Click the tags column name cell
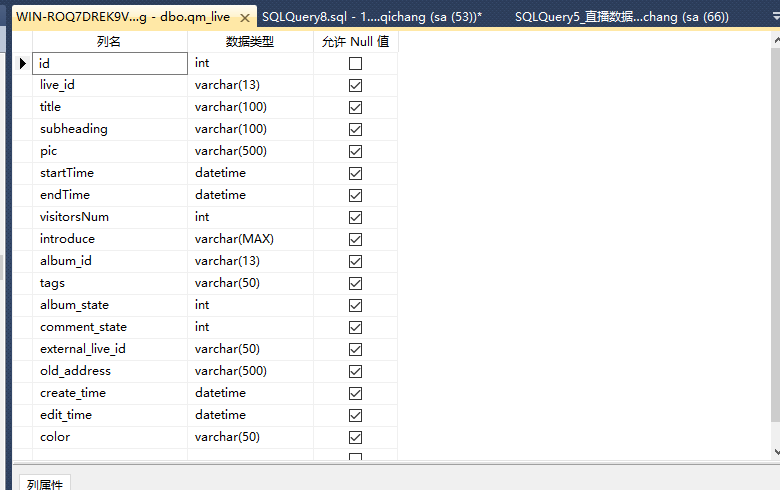780x490 pixels. [x=110, y=284]
